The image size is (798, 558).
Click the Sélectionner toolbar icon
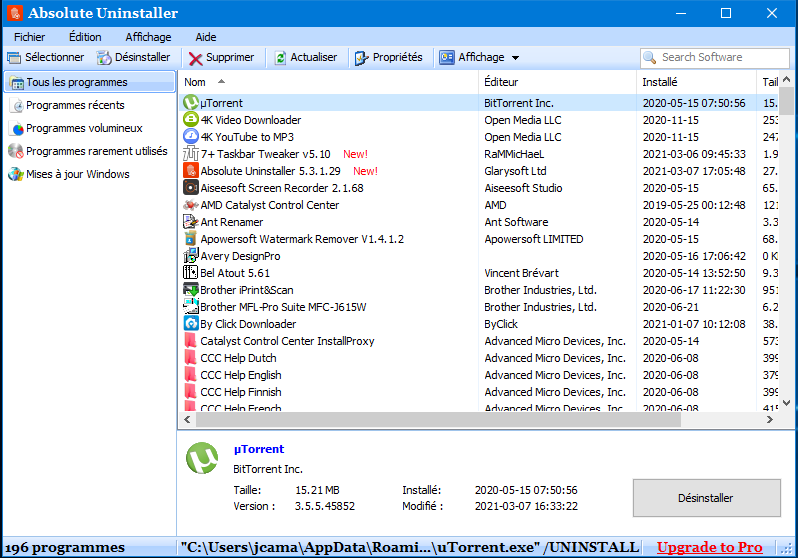[x=15, y=58]
